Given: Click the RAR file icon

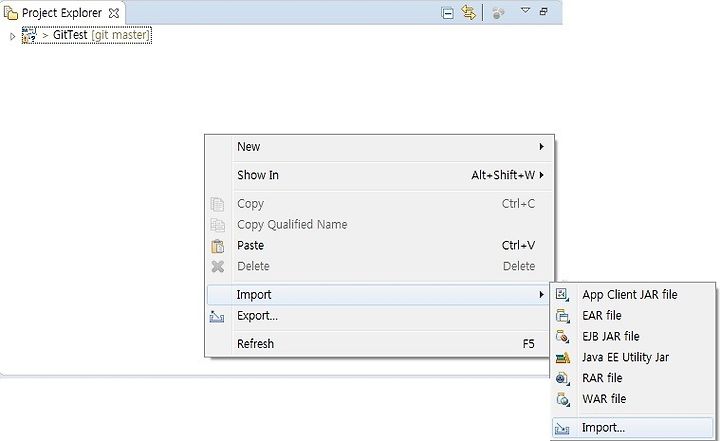Looking at the screenshot, I should (x=562, y=379).
